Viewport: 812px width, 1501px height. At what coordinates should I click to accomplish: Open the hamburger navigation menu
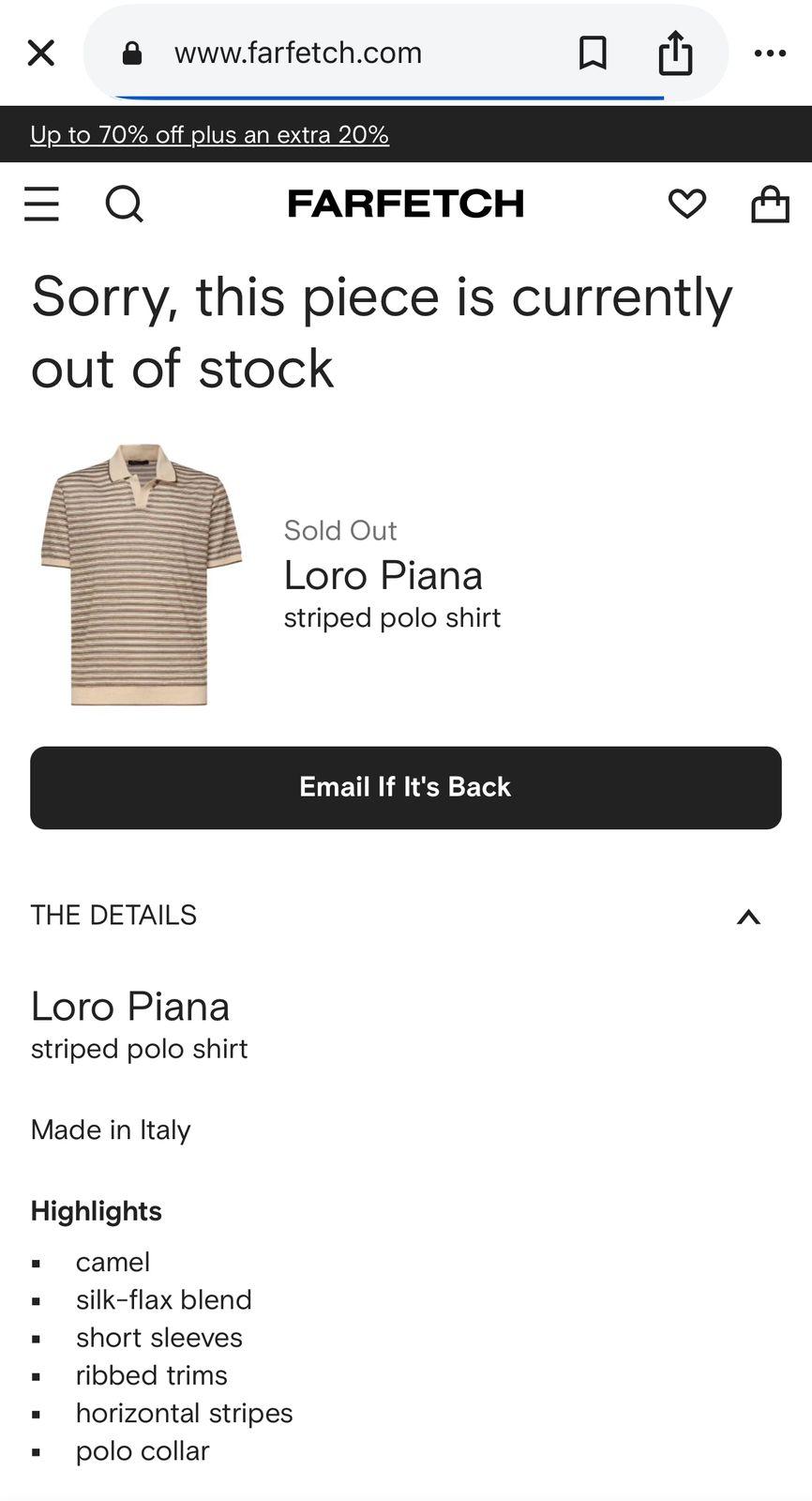pyautogui.click(x=41, y=204)
